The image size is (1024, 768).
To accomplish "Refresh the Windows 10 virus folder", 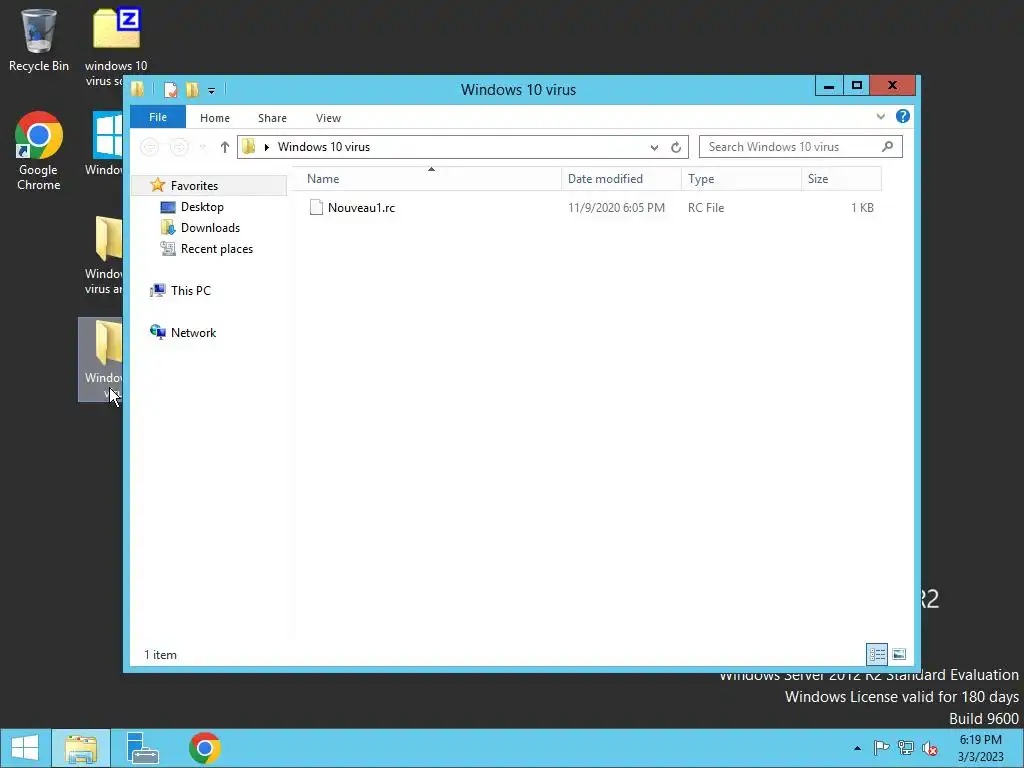I will (676, 148).
